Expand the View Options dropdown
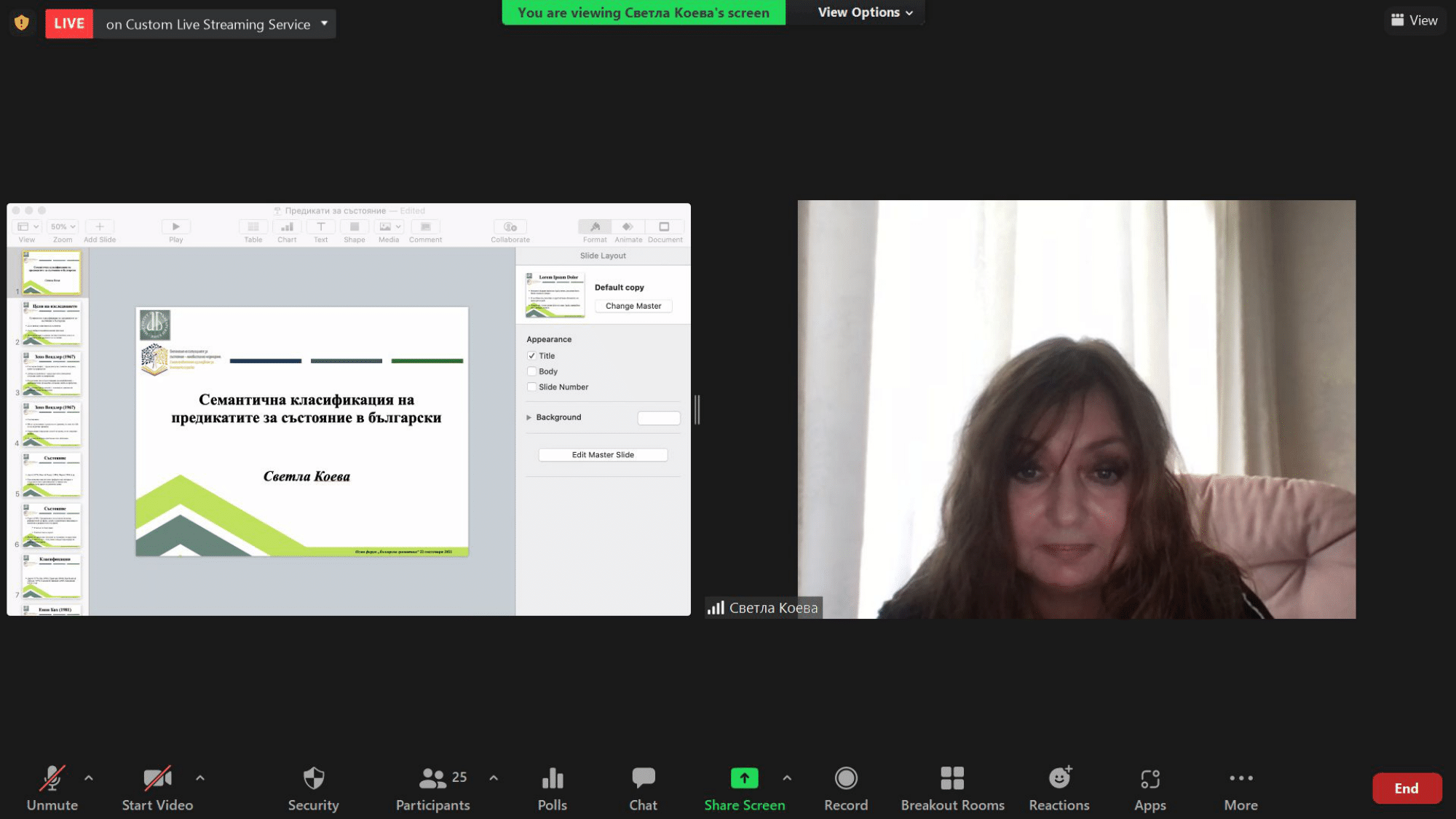Screen dimensions: 1456x819 865,12
